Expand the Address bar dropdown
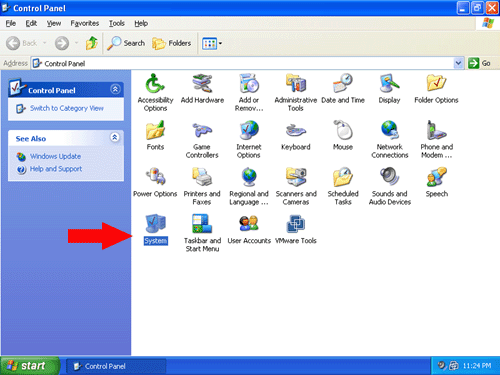The image size is (500, 375). tap(459, 63)
